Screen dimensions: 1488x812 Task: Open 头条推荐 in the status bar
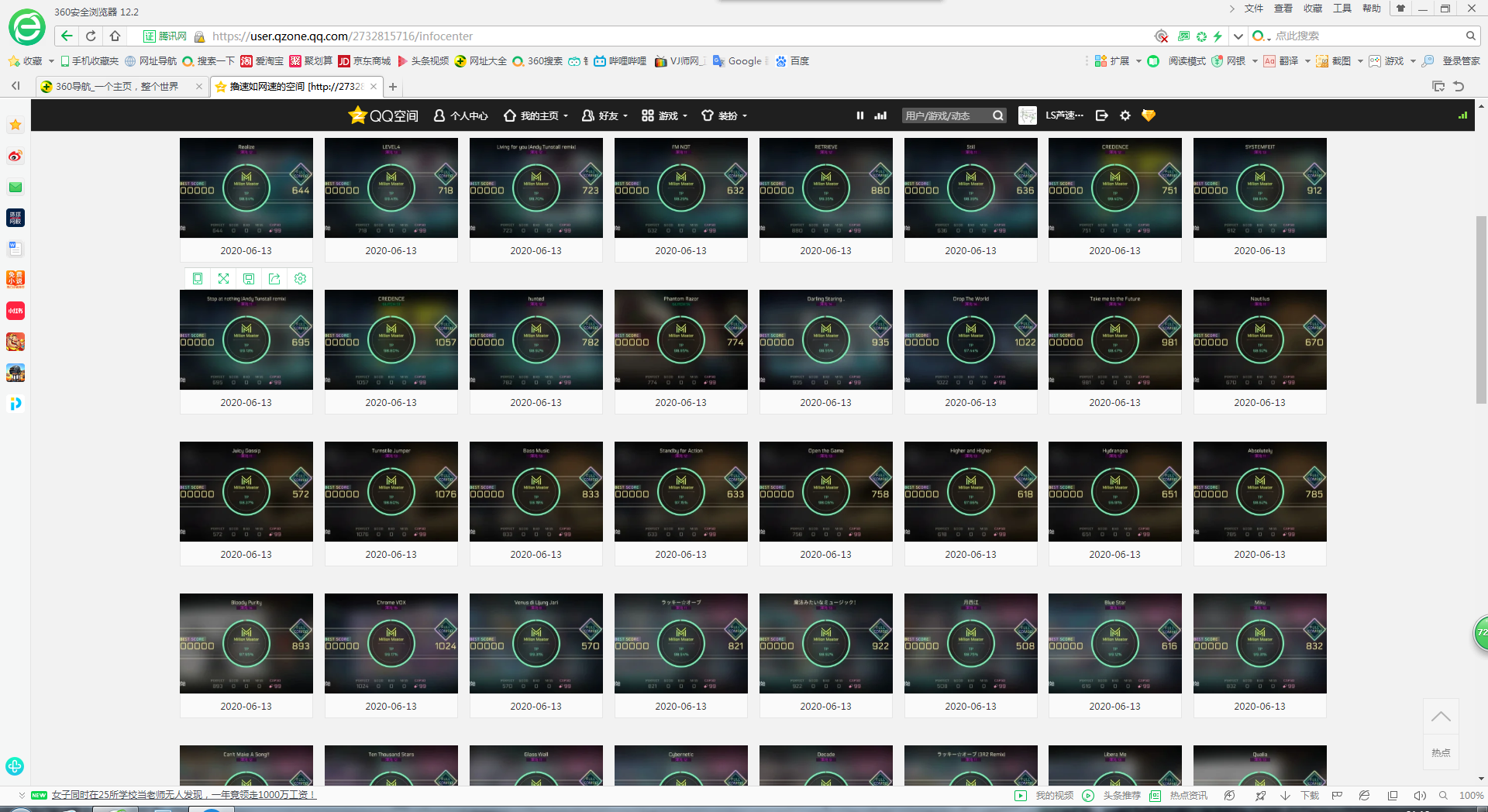coord(1111,795)
